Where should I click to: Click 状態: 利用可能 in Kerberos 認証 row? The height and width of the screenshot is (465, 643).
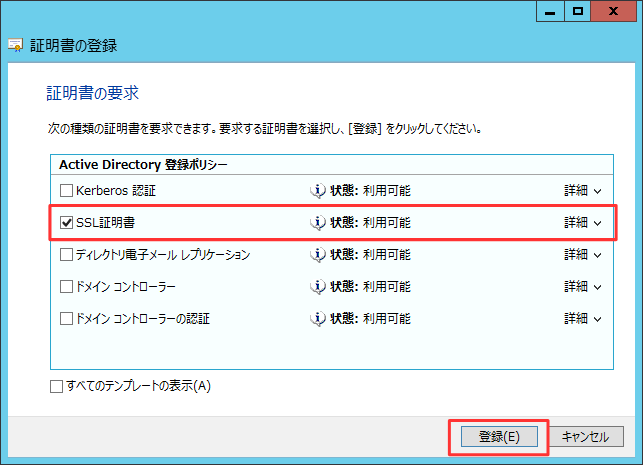click(x=370, y=191)
